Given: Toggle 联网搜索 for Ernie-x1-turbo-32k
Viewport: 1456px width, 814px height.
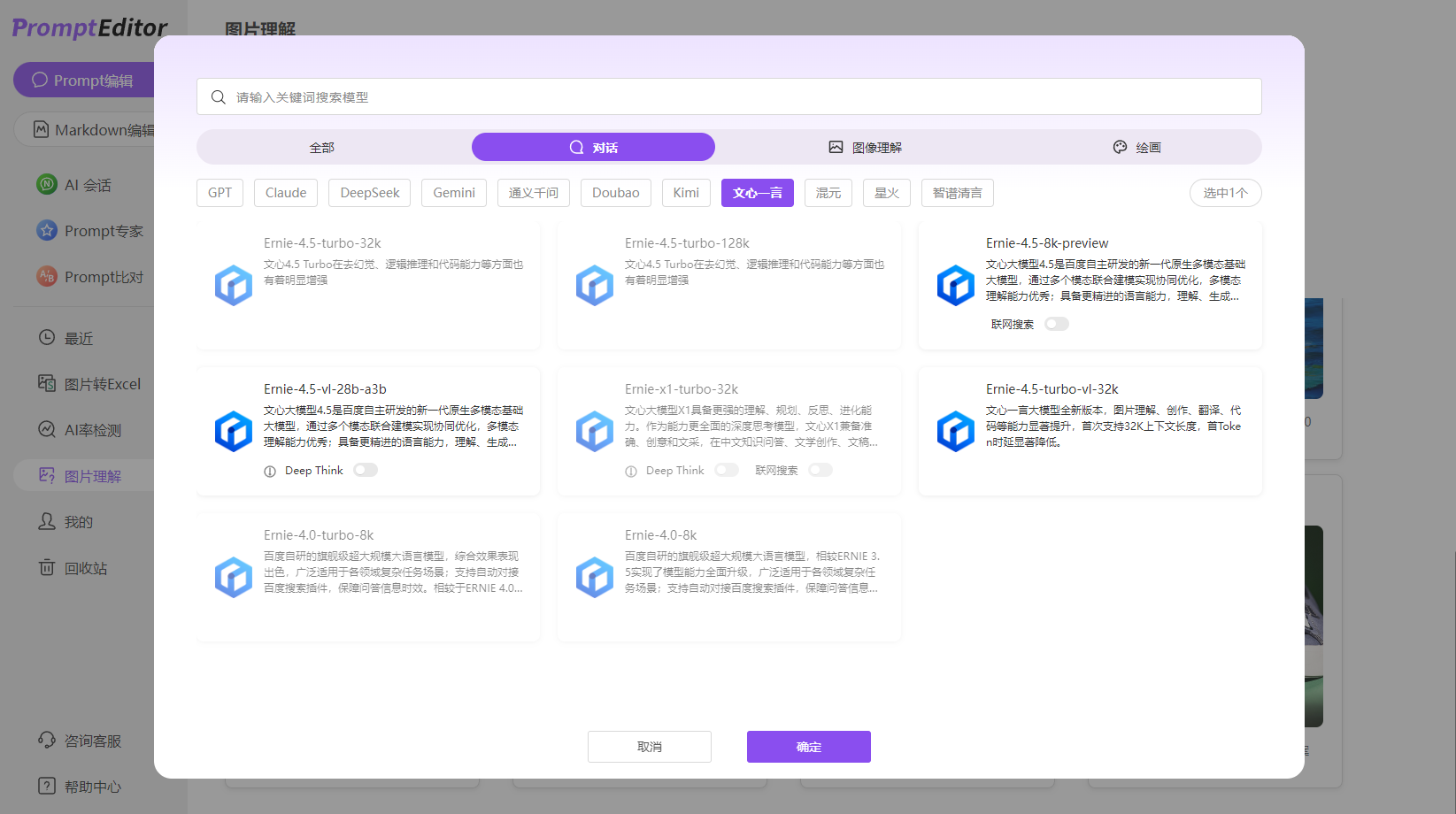Looking at the screenshot, I should (x=820, y=470).
